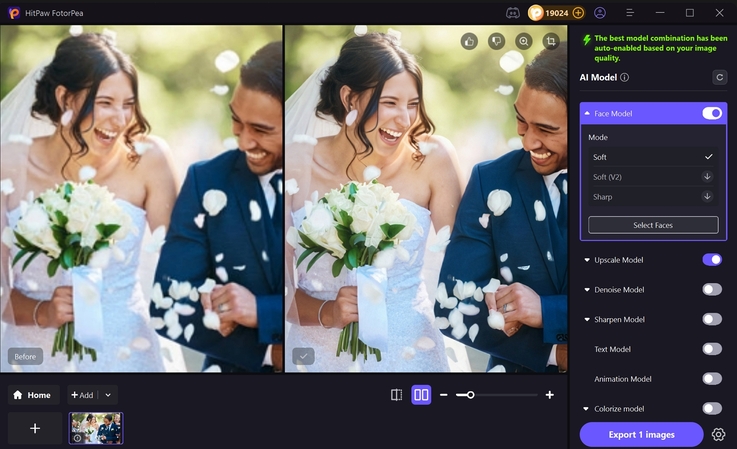The image size is (737, 449).
Task: Click the Mode label
Action: pos(598,137)
